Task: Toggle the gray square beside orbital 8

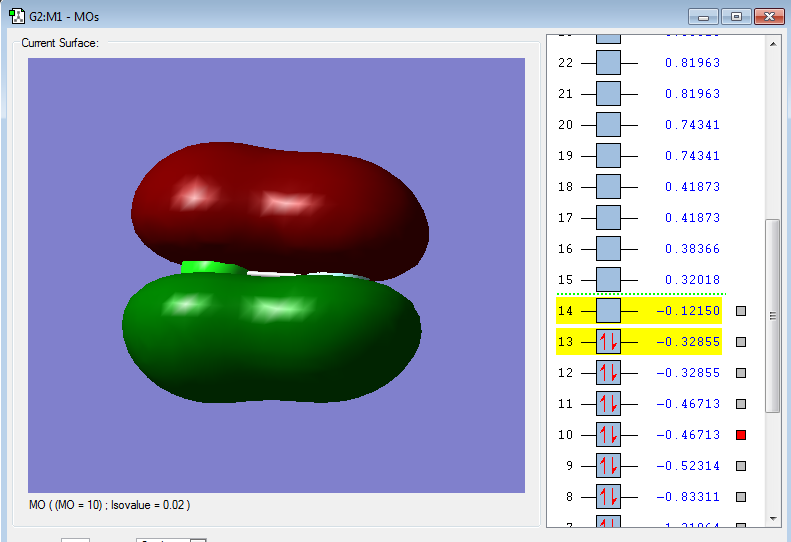Action: click(741, 497)
